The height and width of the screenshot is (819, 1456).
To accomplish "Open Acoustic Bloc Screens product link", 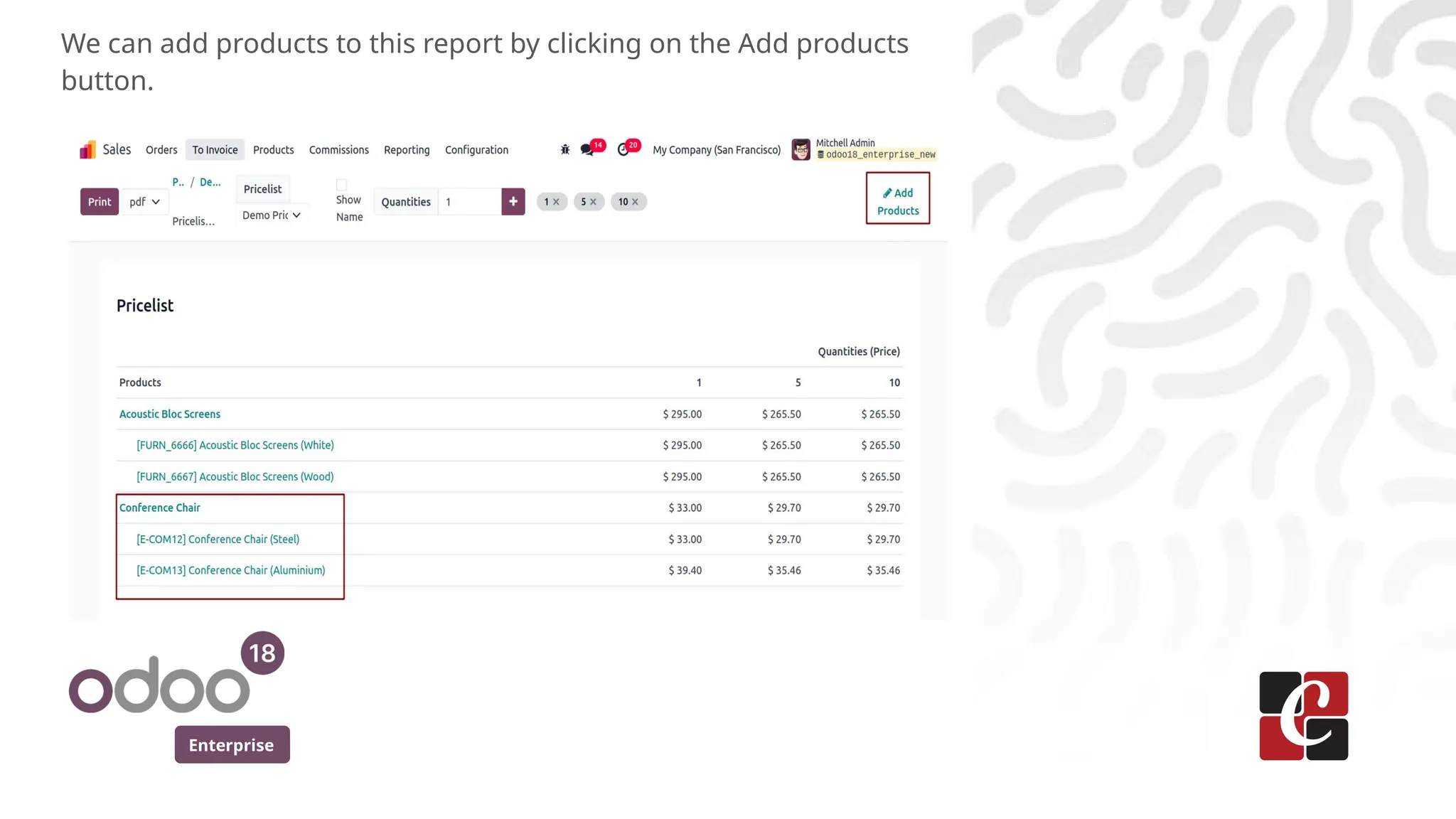I will point(170,414).
